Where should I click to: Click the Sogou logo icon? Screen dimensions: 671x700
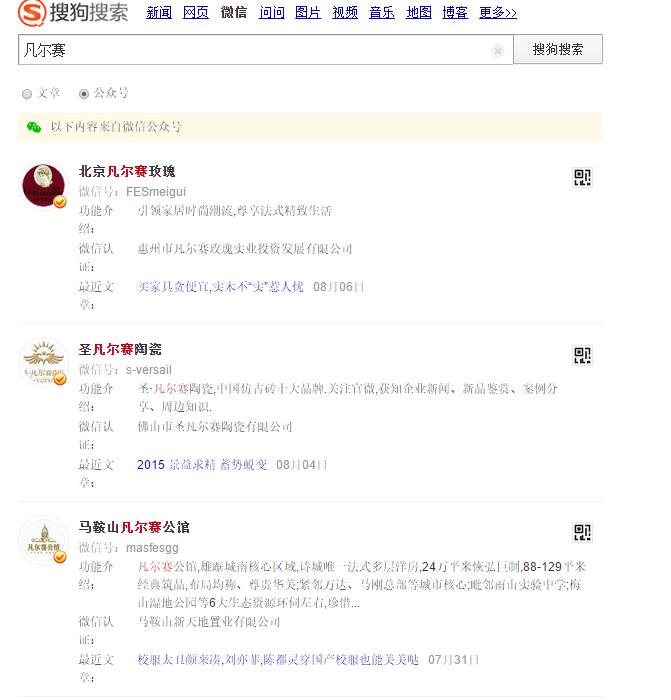click(x=32, y=12)
